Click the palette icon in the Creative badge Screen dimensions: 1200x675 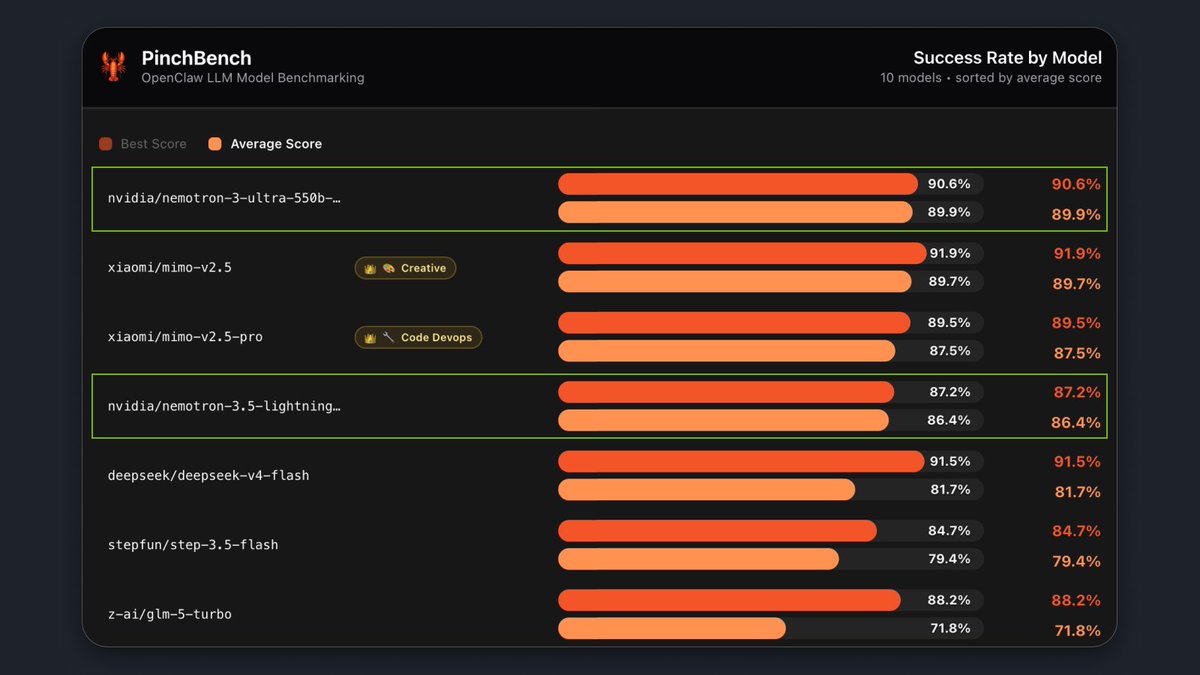[388, 268]
